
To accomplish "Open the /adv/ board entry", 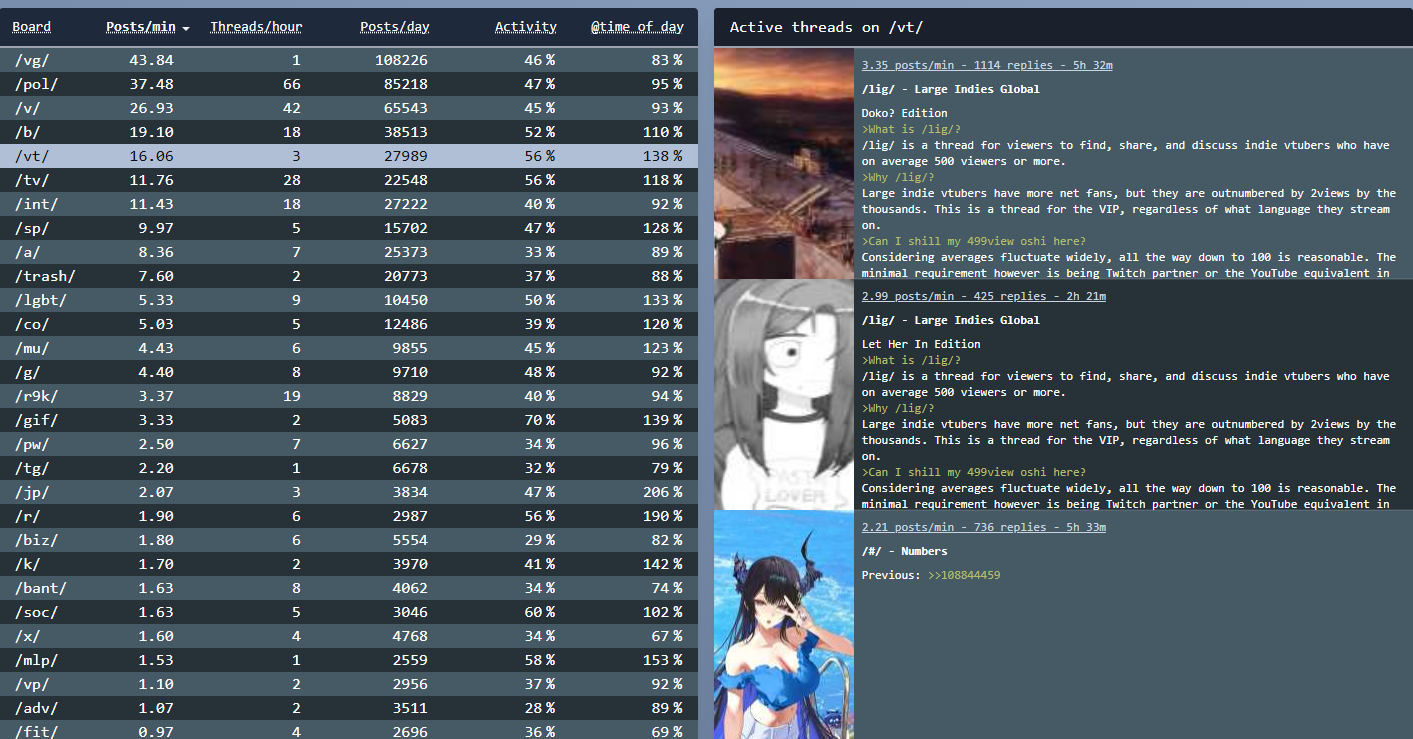I will coord(349,708).
